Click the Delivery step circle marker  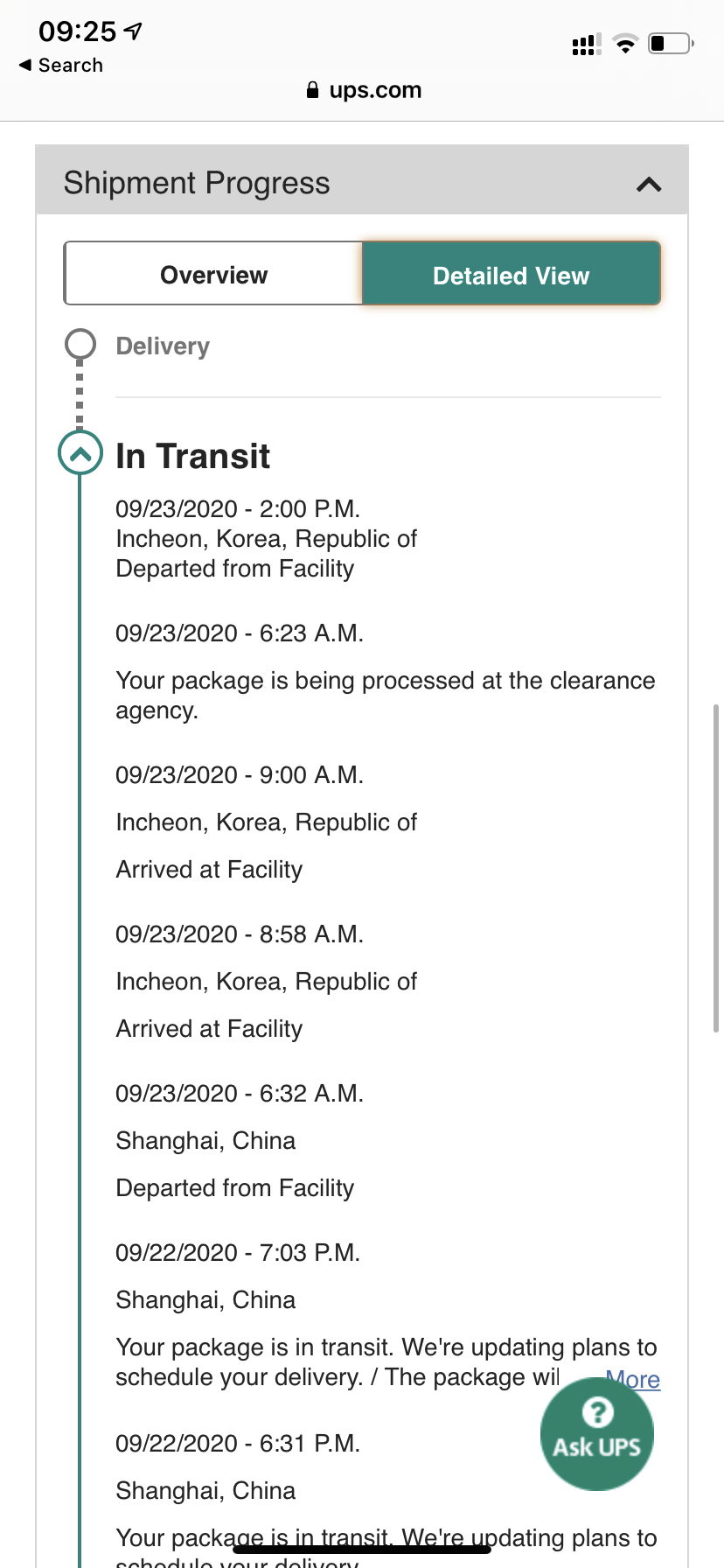point(80,345)
